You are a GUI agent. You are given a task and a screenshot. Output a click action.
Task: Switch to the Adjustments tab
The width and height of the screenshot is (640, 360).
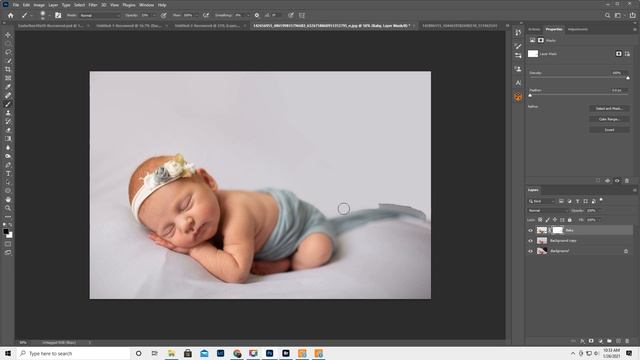point(578,29)
